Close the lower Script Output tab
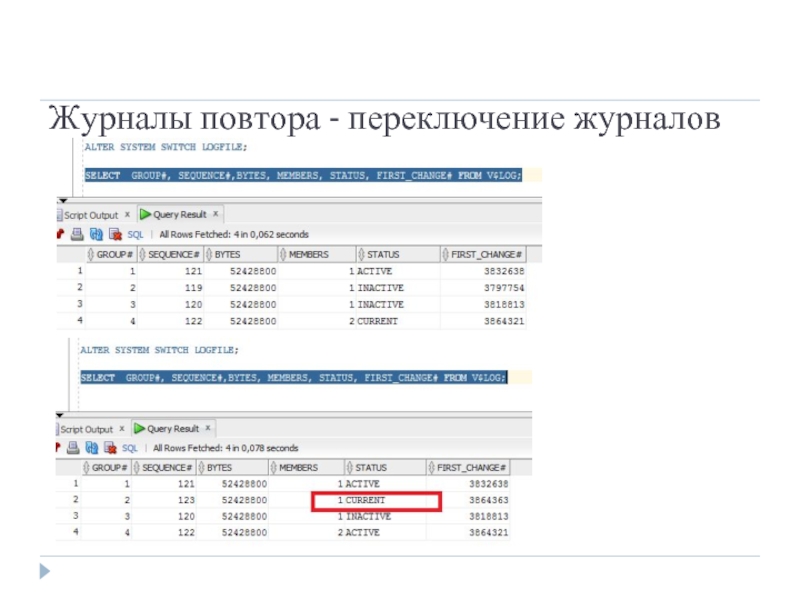 tap(122, 429)
